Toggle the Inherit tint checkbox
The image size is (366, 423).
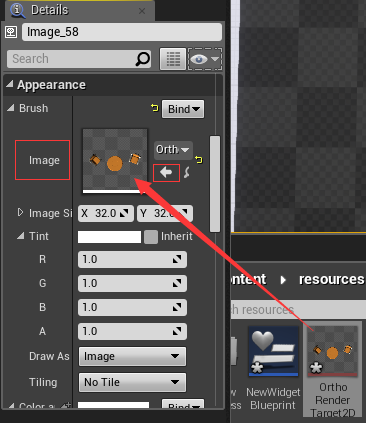(x=151, y=237)
